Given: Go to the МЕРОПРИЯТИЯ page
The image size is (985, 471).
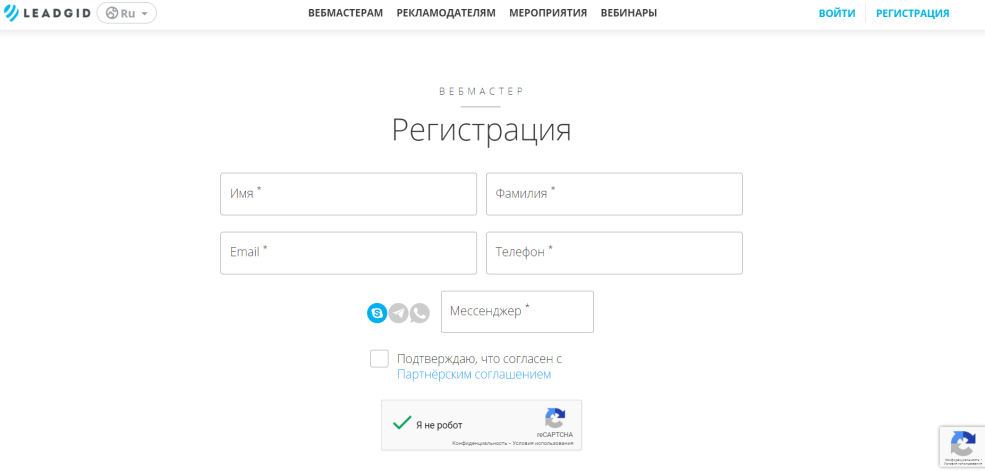Looking at the screenshot, I should point(548,13).
